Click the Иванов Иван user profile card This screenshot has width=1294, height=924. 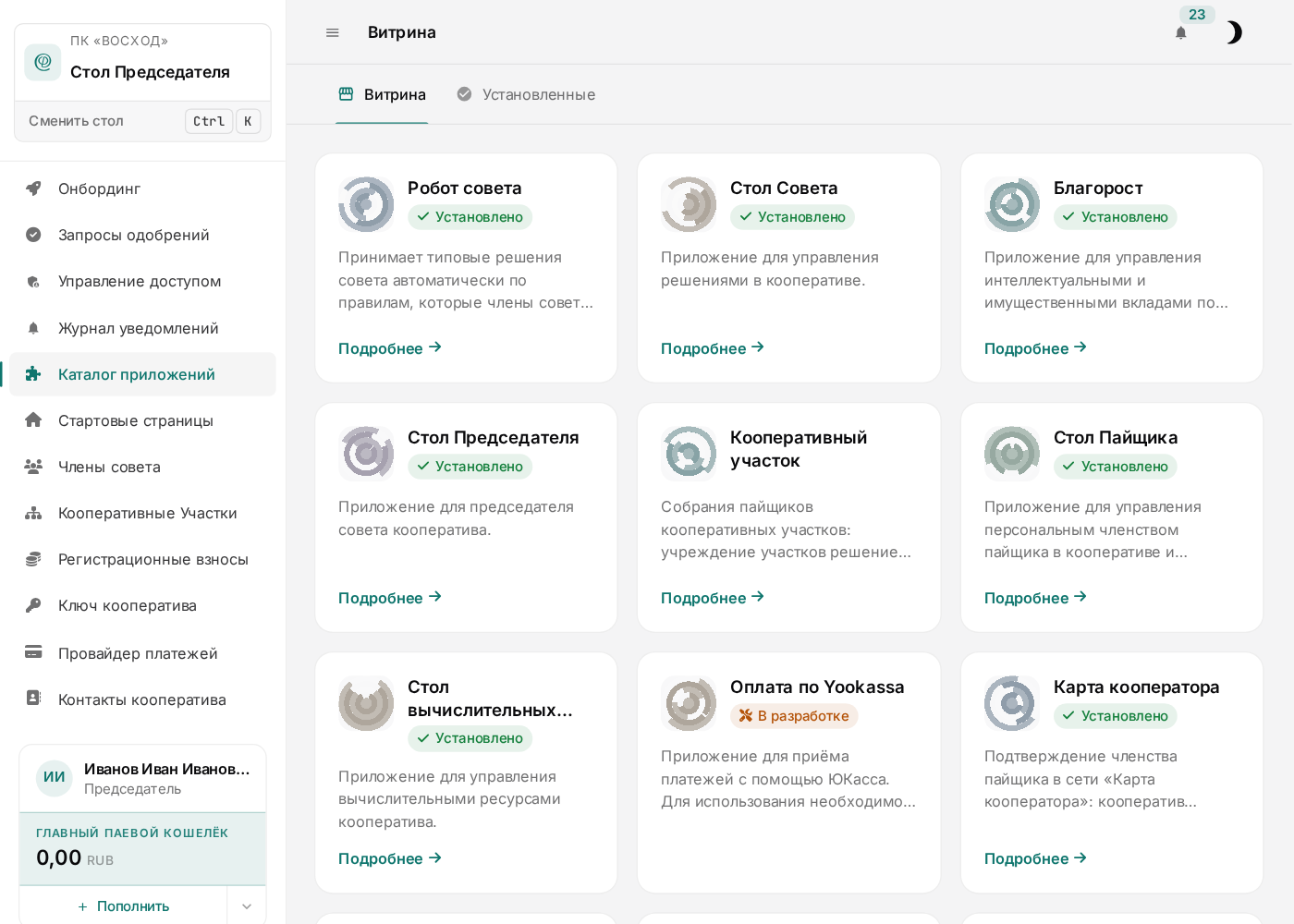[x=143, y=778]
